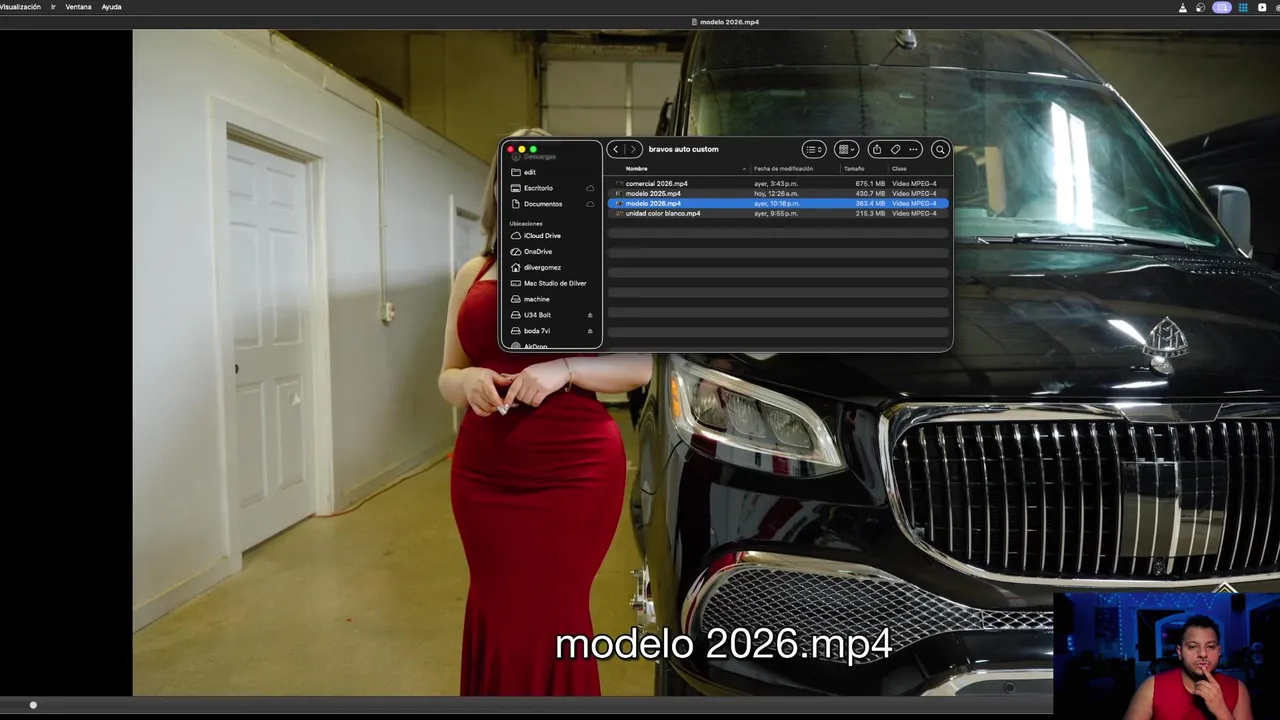Click the webcam overlay thumbnail
This screenshot has width=1280, height=720.
(x=1166, y=656)
